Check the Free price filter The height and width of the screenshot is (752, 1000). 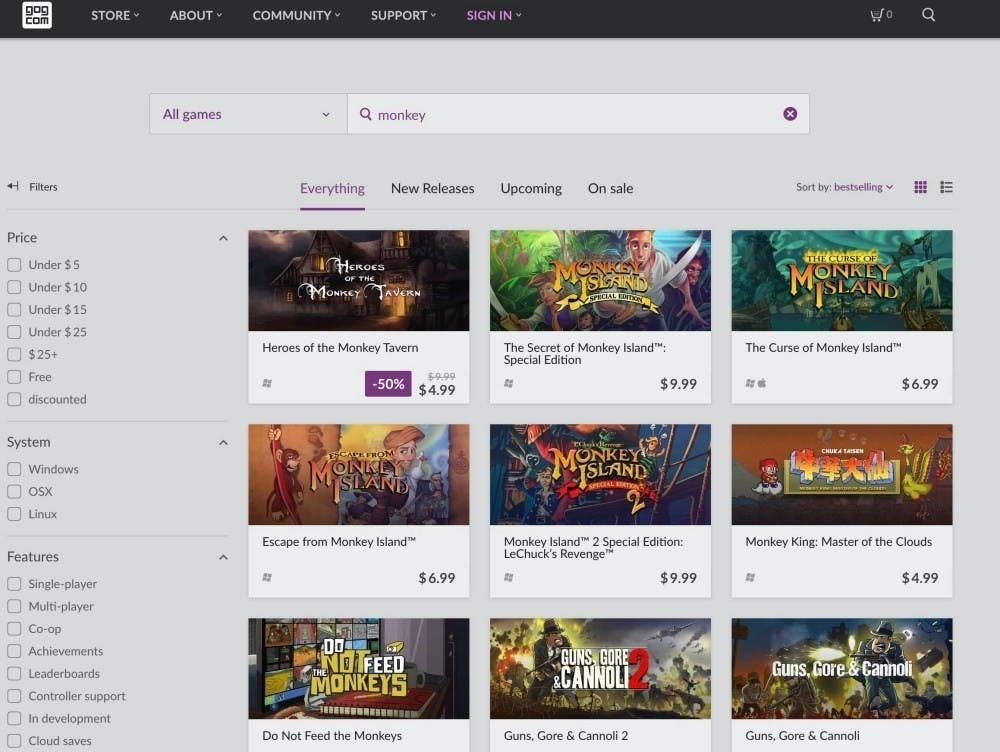tap(14, 377)
